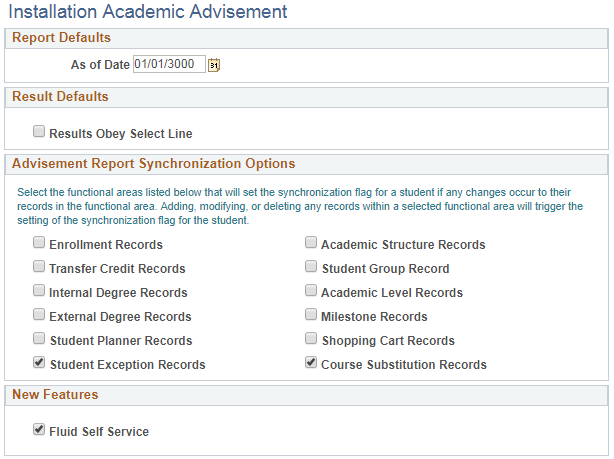Tick the Student Group Record checkbox

pyautogui.click(x=311, y=267)
